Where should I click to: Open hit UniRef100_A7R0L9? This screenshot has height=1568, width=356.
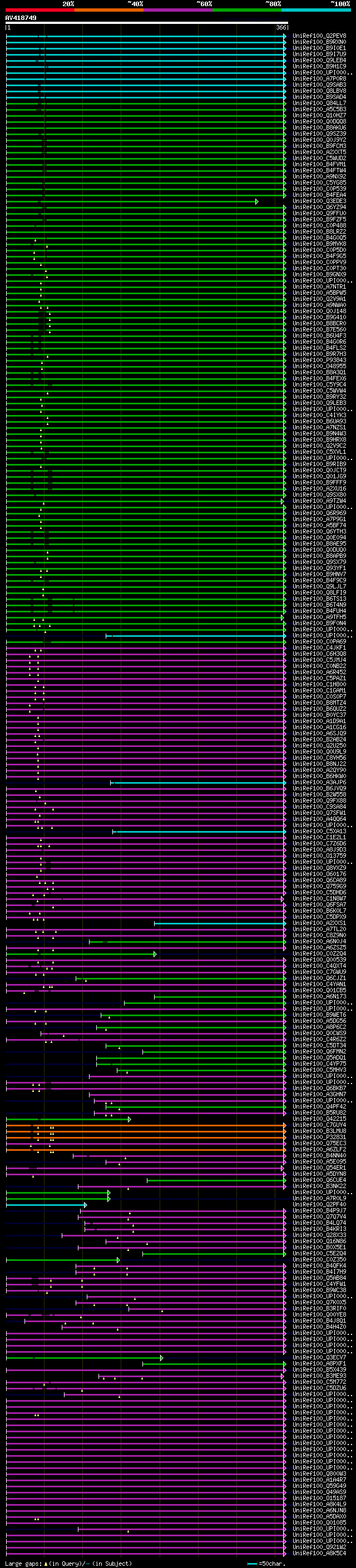click(x=319, y=1199)
